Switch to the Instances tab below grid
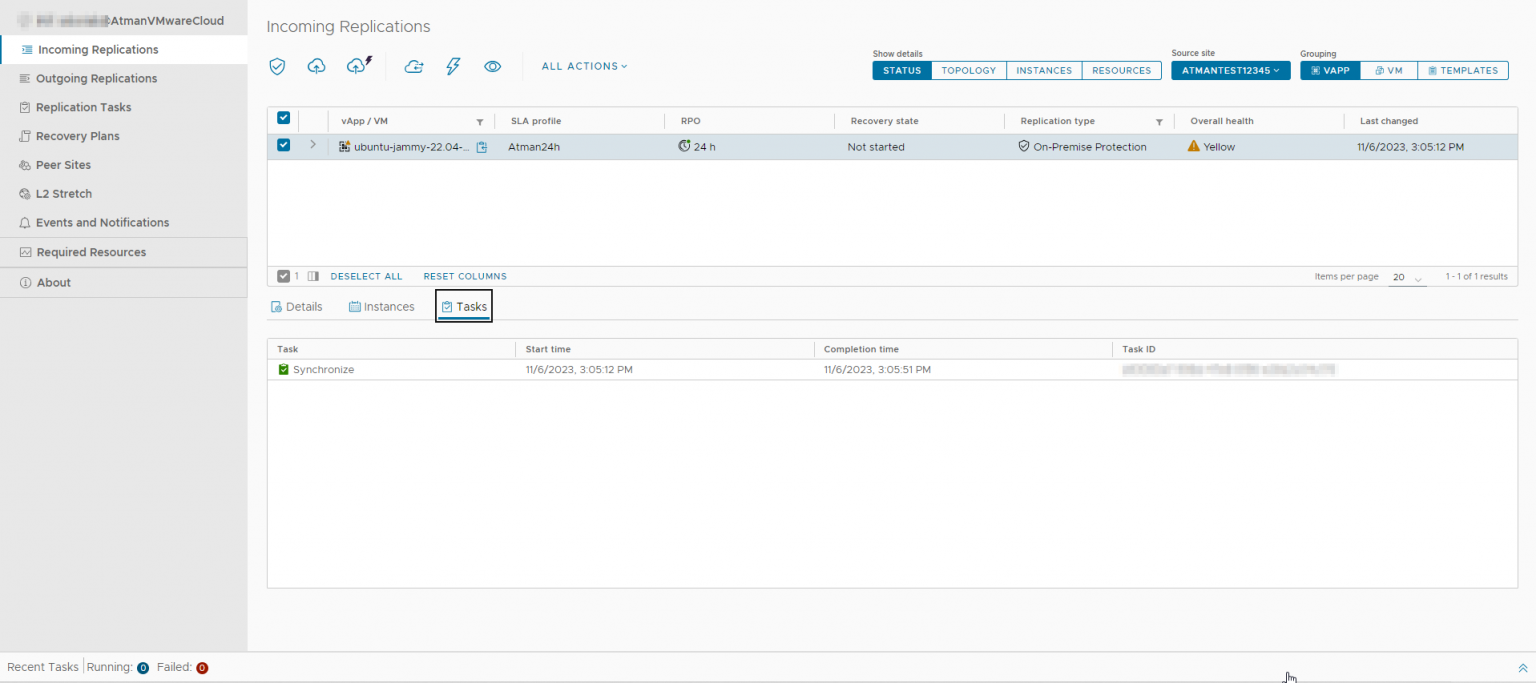 381,307
